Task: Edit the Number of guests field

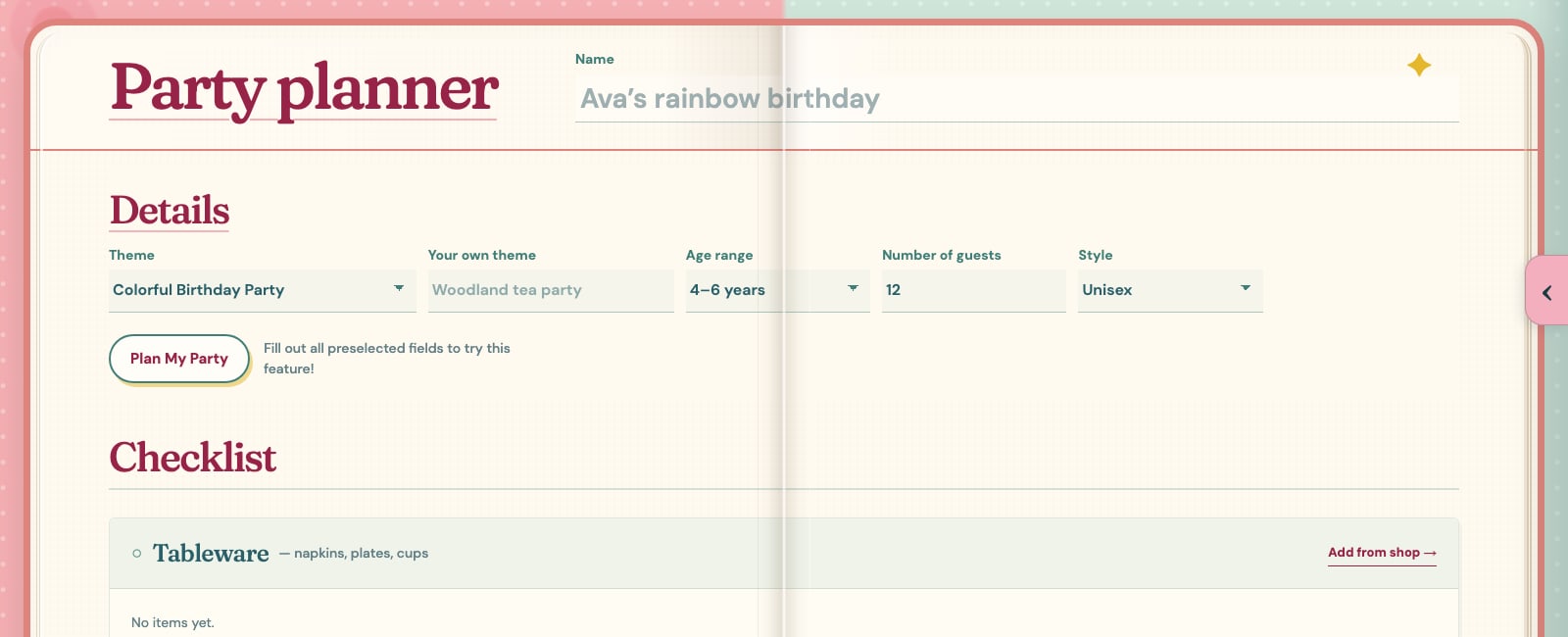Action: [x=973, y=290]
